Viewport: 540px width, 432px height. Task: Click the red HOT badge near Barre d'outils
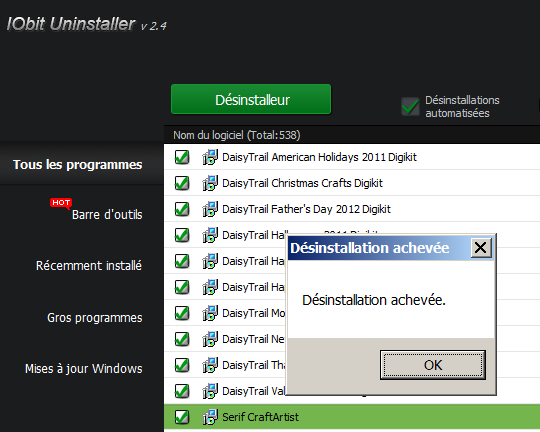(x=61, y=203)
